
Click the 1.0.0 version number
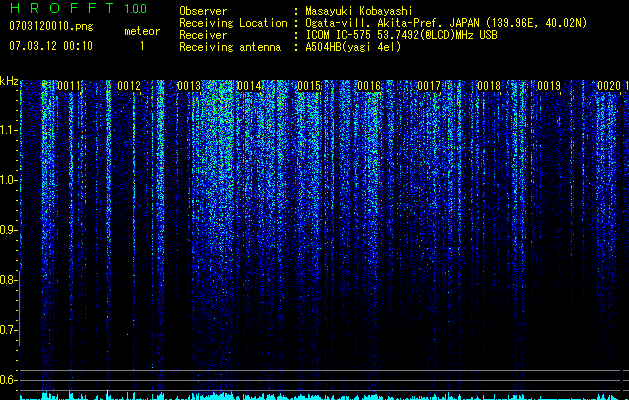point(136,9)
